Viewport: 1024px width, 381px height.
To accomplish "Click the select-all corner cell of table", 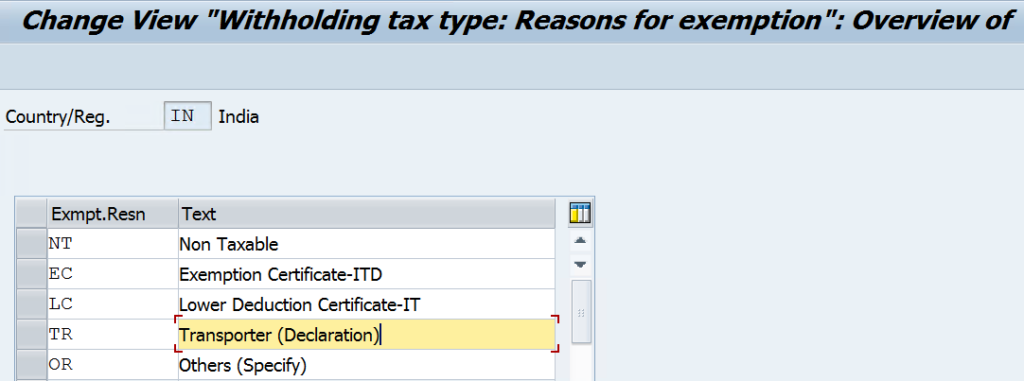I will pos(31,214).
